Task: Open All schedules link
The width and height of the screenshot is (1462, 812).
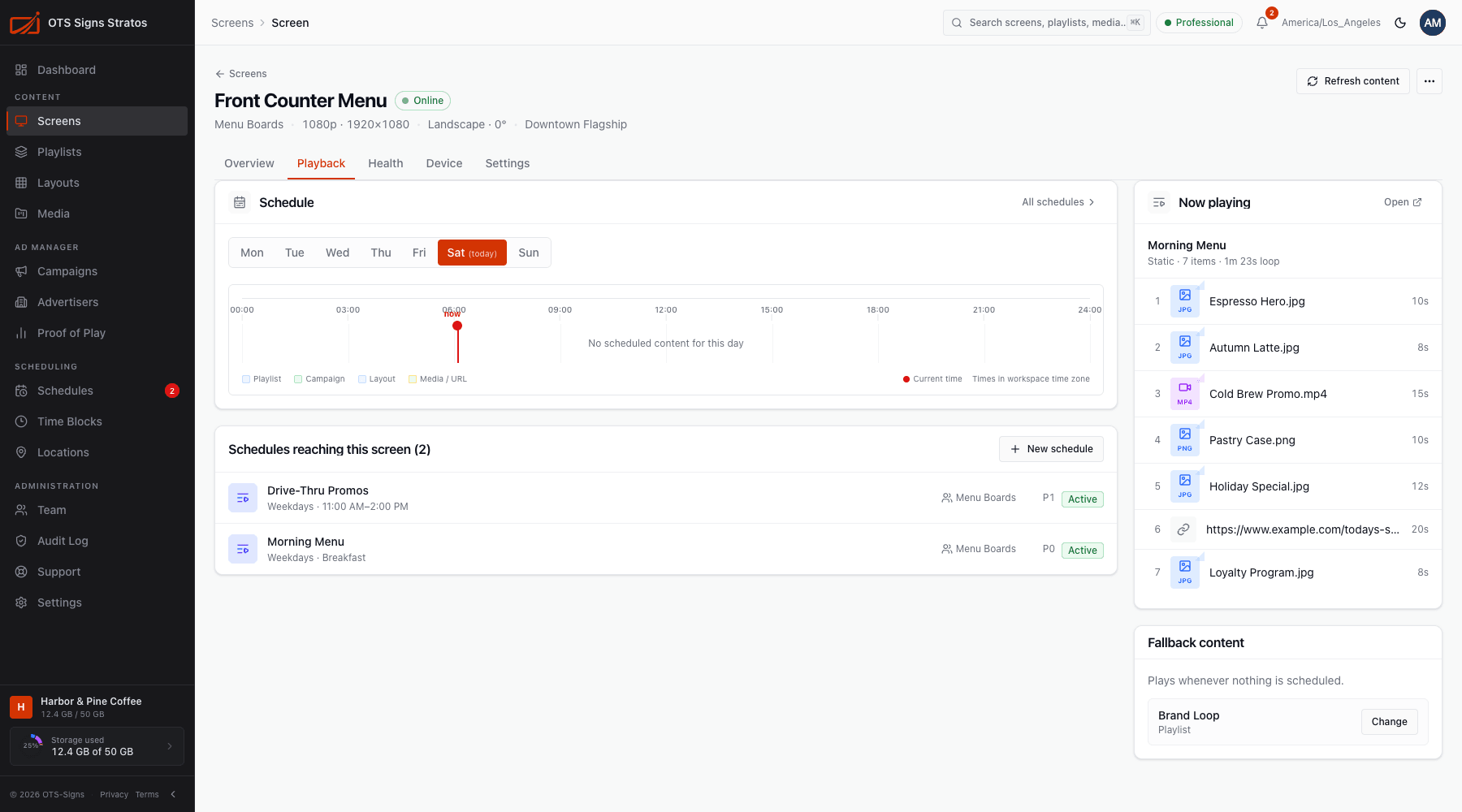Action: 1058,202
